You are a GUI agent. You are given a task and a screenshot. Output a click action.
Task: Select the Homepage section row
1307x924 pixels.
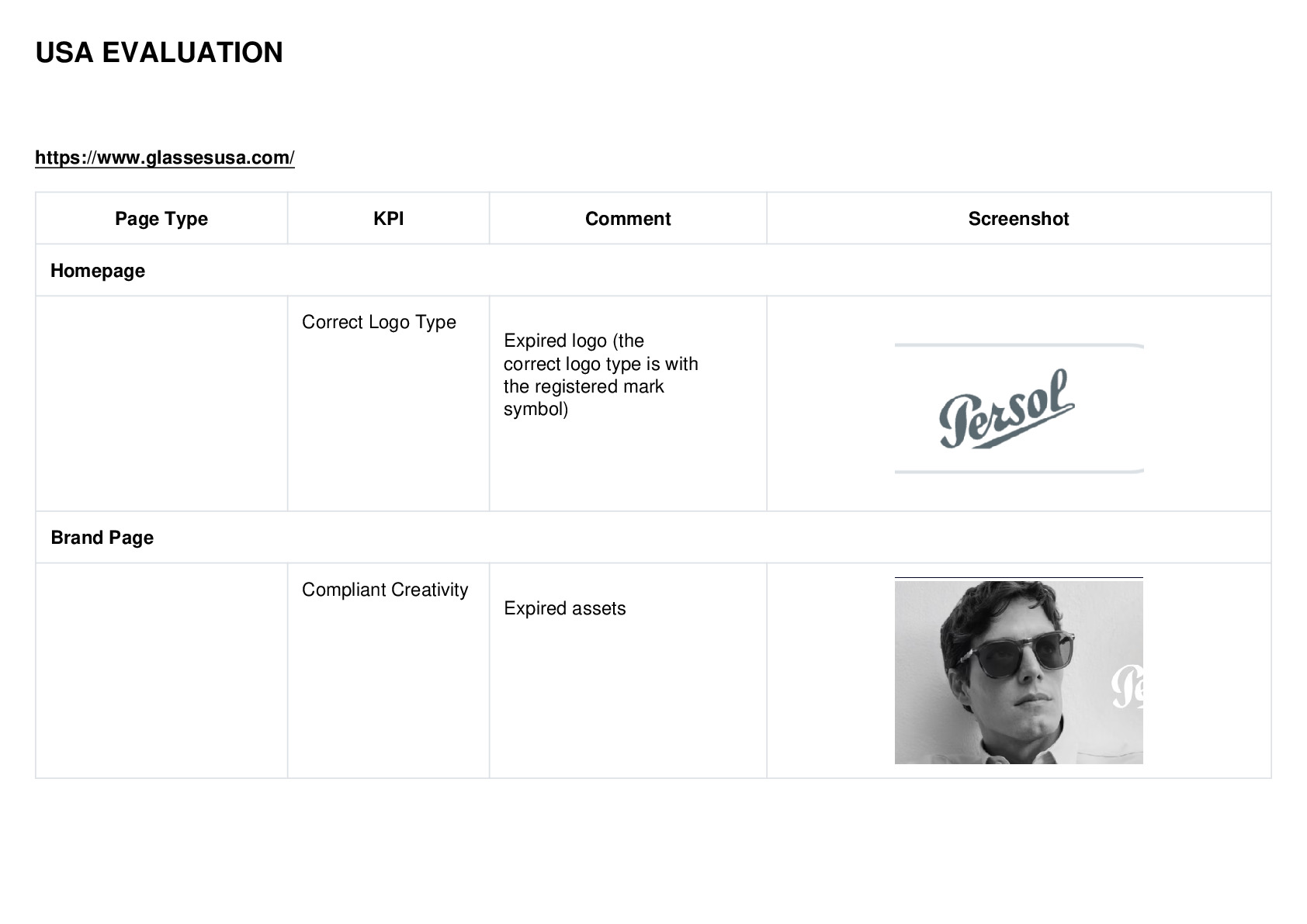tap(653, 271)
